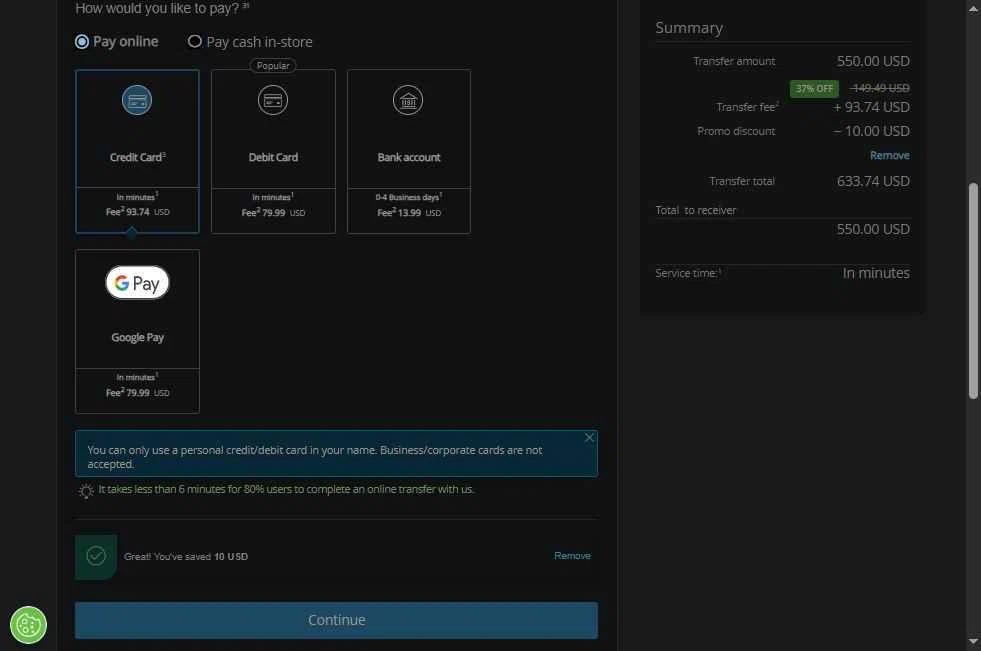The image size is (981, 651).
Task: Click the Total to receiver label
Action: tap(696, 210)
